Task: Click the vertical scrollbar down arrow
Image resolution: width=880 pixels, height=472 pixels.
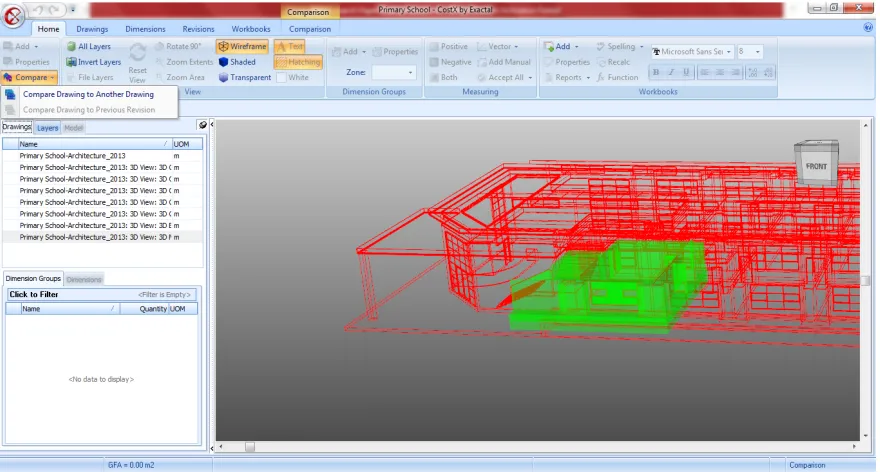Action: click(x=866, y=436)
